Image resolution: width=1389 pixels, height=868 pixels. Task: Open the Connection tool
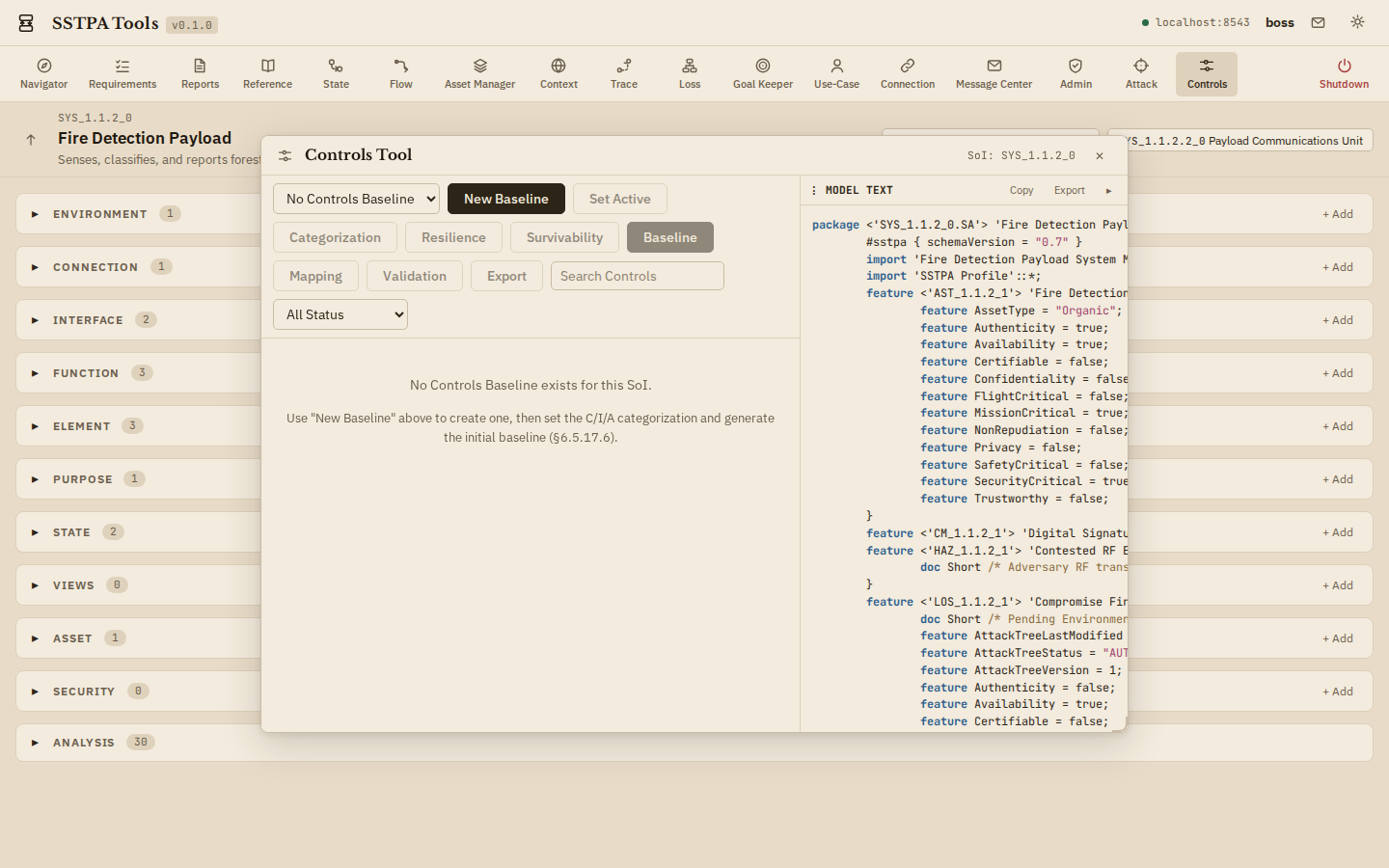pyautogui.click(x=908, y=74)
